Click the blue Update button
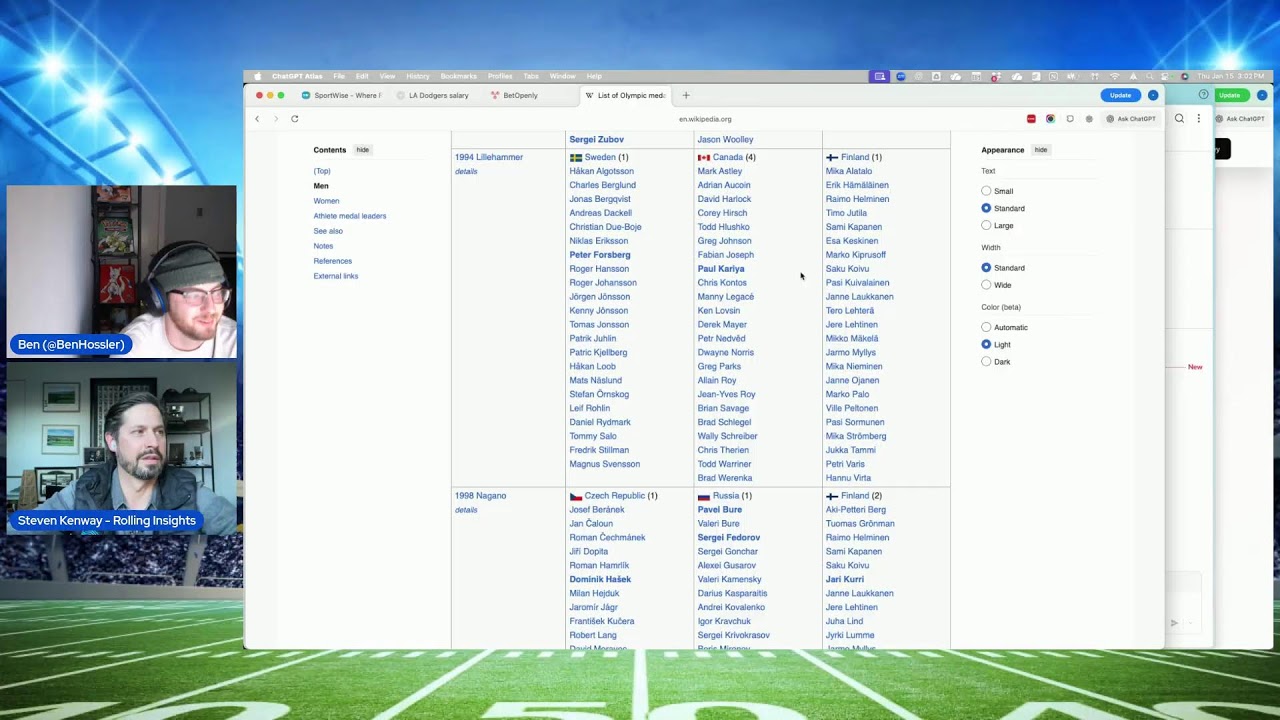This screenshot has height=720, width=1280. (x=1121, y=95)
